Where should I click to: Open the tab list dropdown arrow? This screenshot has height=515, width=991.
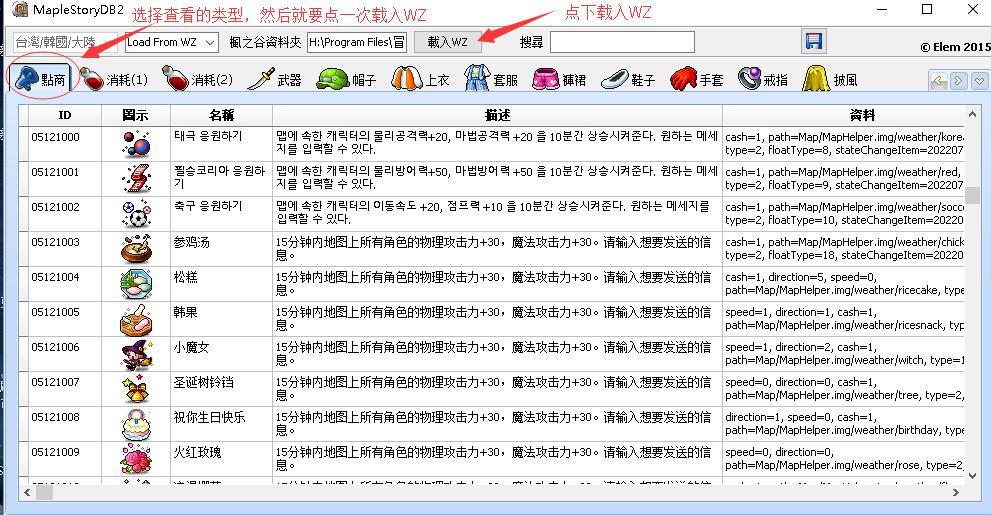979,81
